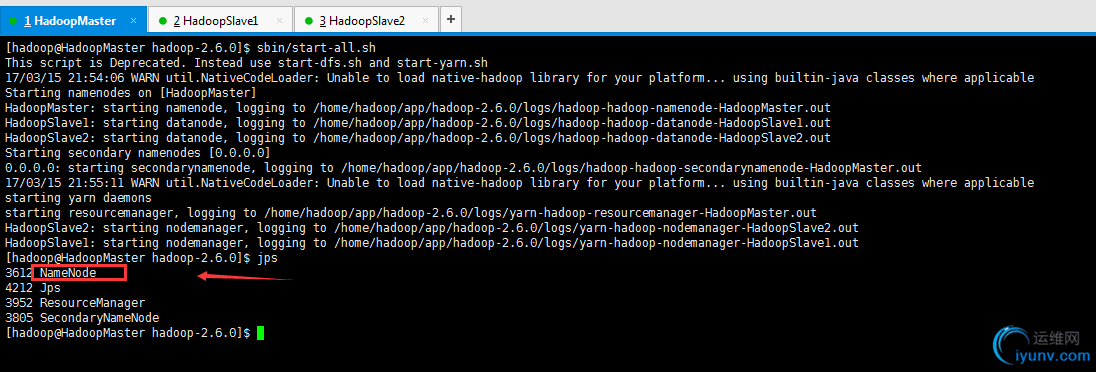Close the HadoopSlave1 tab
The image size is (1096, 372).
point(280,21)
